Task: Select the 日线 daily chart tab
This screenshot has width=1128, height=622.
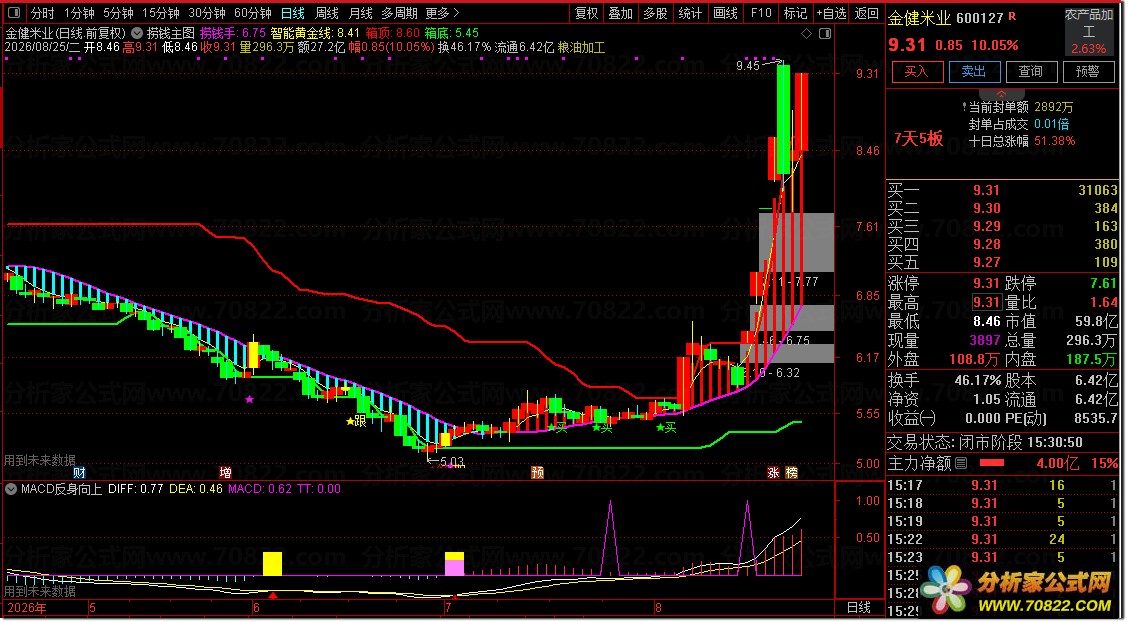Action: (292, 13)
